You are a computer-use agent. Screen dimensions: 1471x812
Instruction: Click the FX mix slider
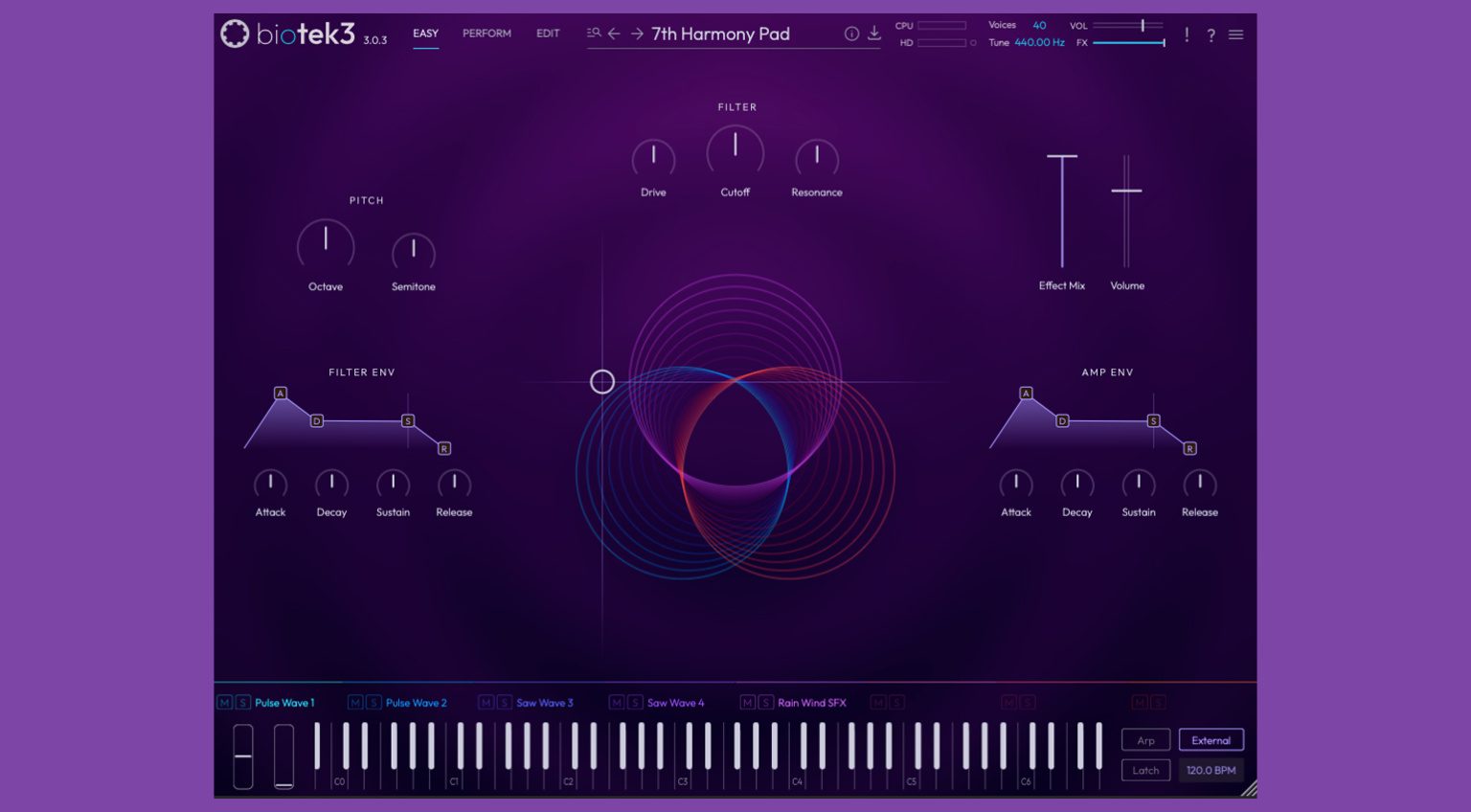[1131, 43]
